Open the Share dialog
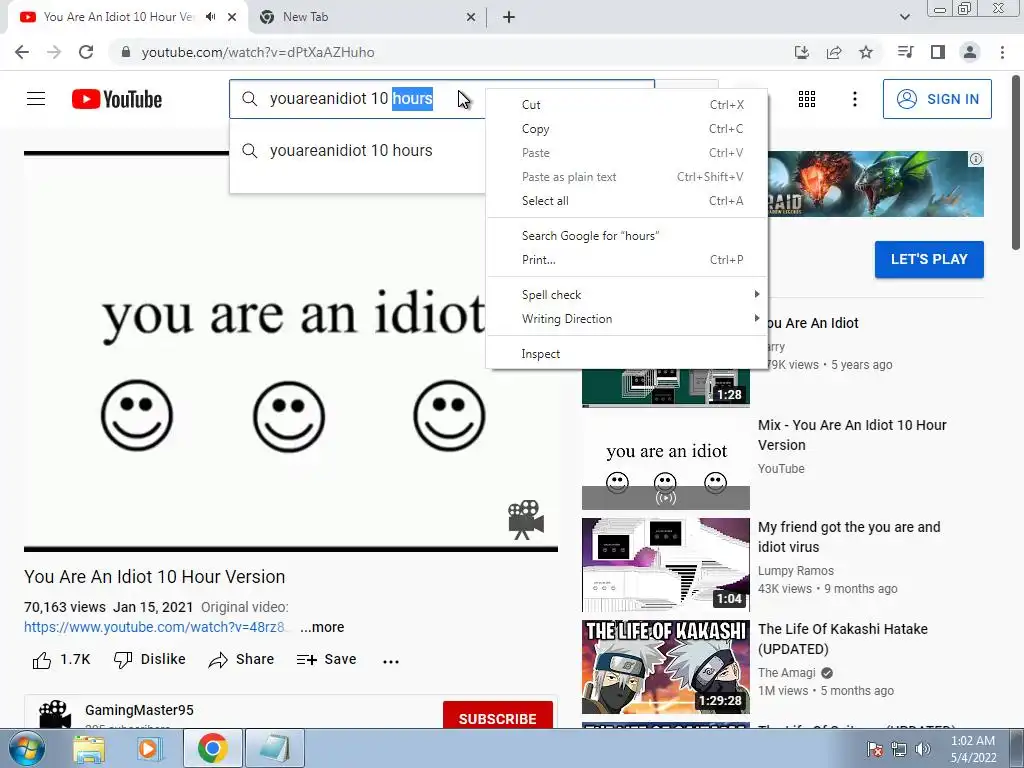 241,660
